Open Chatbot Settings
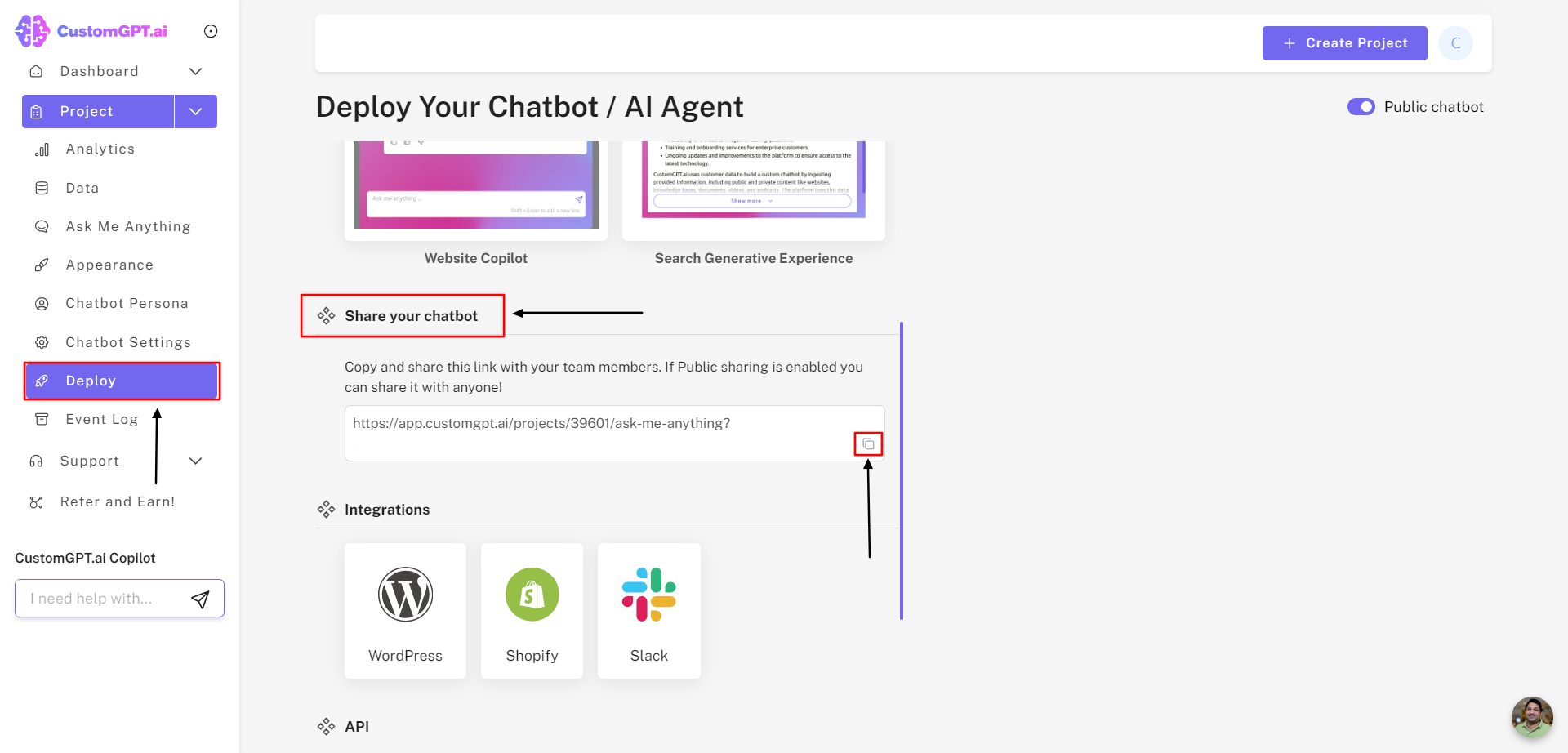Viewport: 1568px width, 753px height. pyautogui.click(x=128, y=342)
